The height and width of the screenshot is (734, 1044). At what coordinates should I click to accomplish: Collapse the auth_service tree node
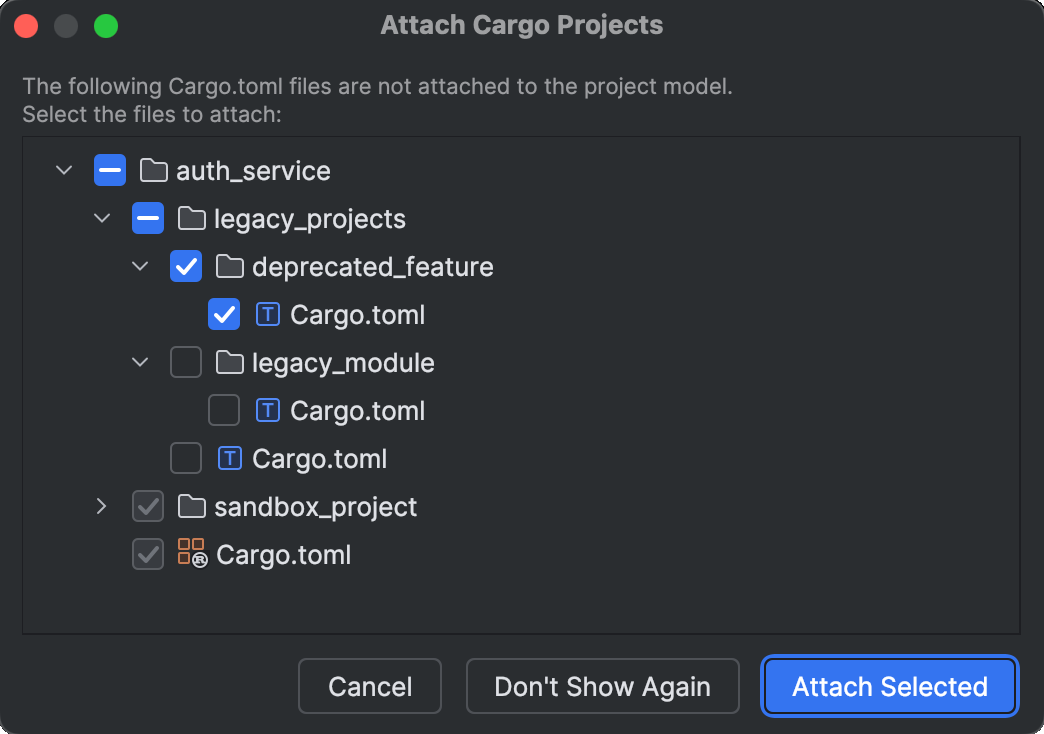click(63, 170)
